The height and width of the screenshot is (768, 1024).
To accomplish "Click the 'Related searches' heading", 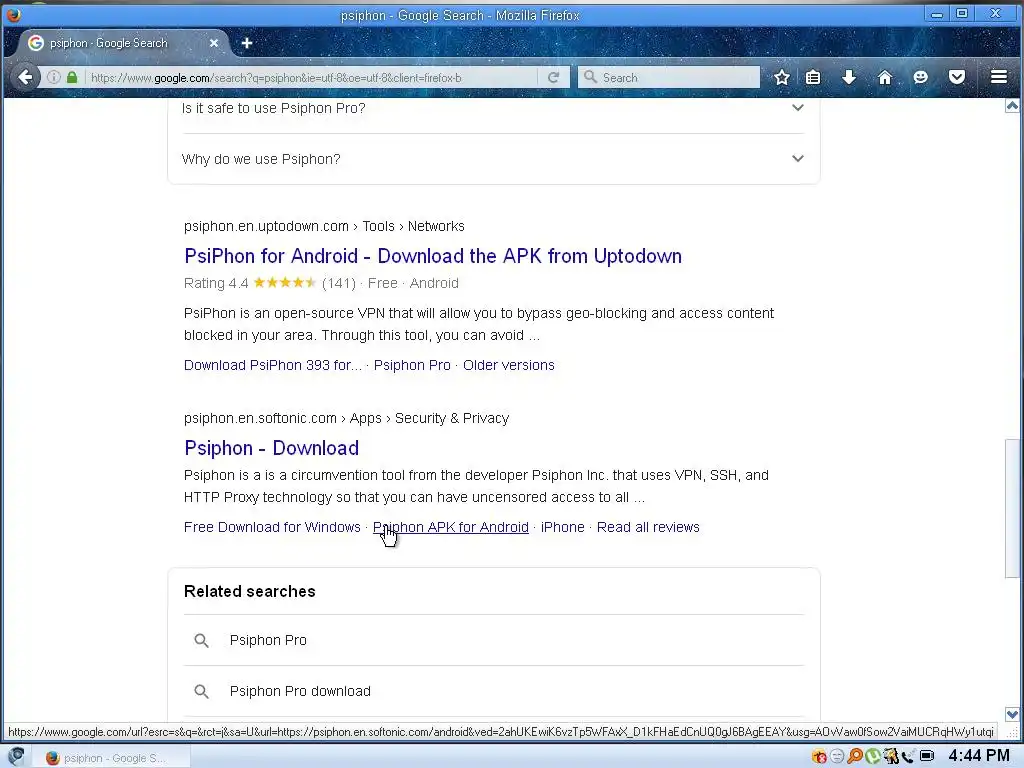I will (x=250, y=591).
